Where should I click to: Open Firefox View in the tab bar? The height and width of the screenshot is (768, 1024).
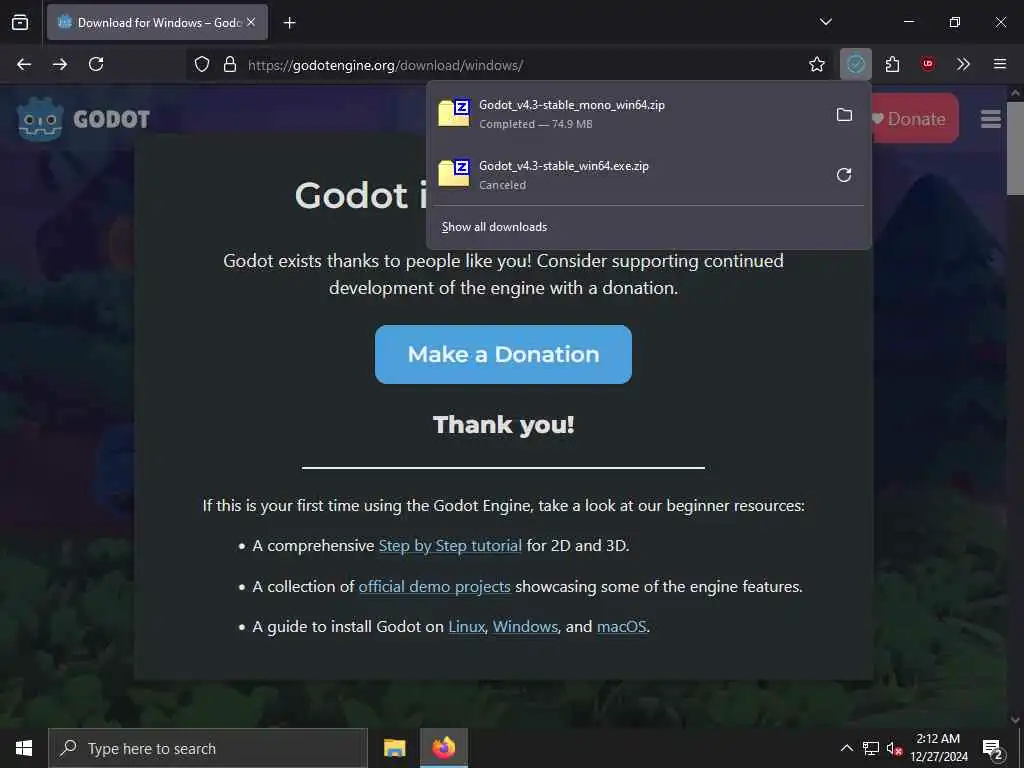[20, 22]
